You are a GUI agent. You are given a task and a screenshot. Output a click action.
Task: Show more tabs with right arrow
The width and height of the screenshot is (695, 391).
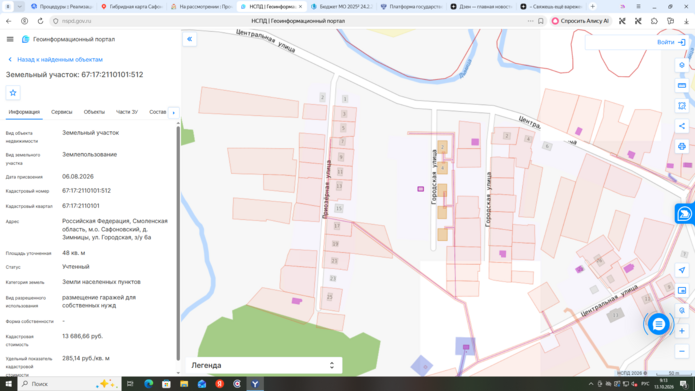coord(173,113)
